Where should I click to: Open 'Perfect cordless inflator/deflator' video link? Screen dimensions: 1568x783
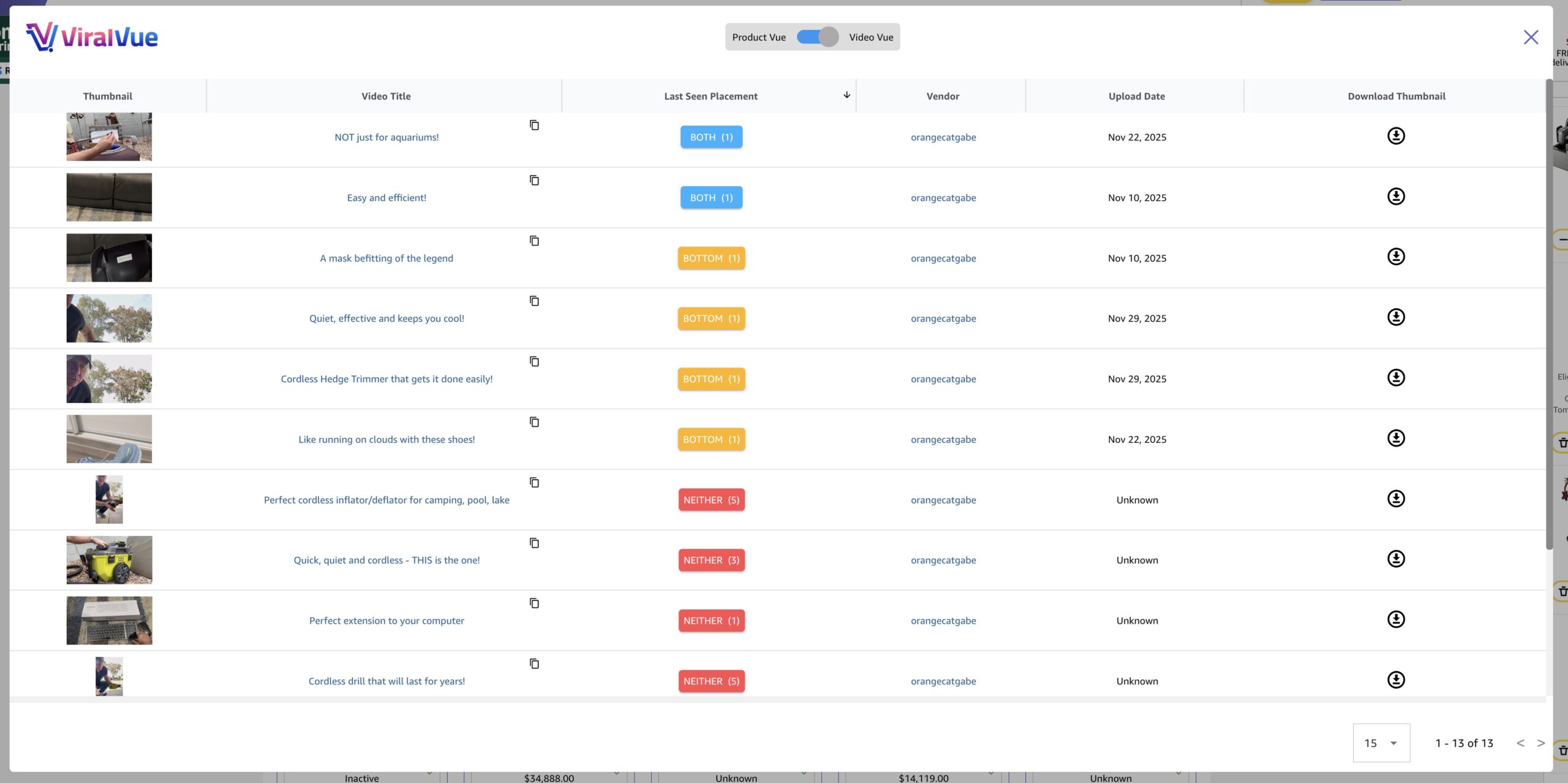[386, 500]
